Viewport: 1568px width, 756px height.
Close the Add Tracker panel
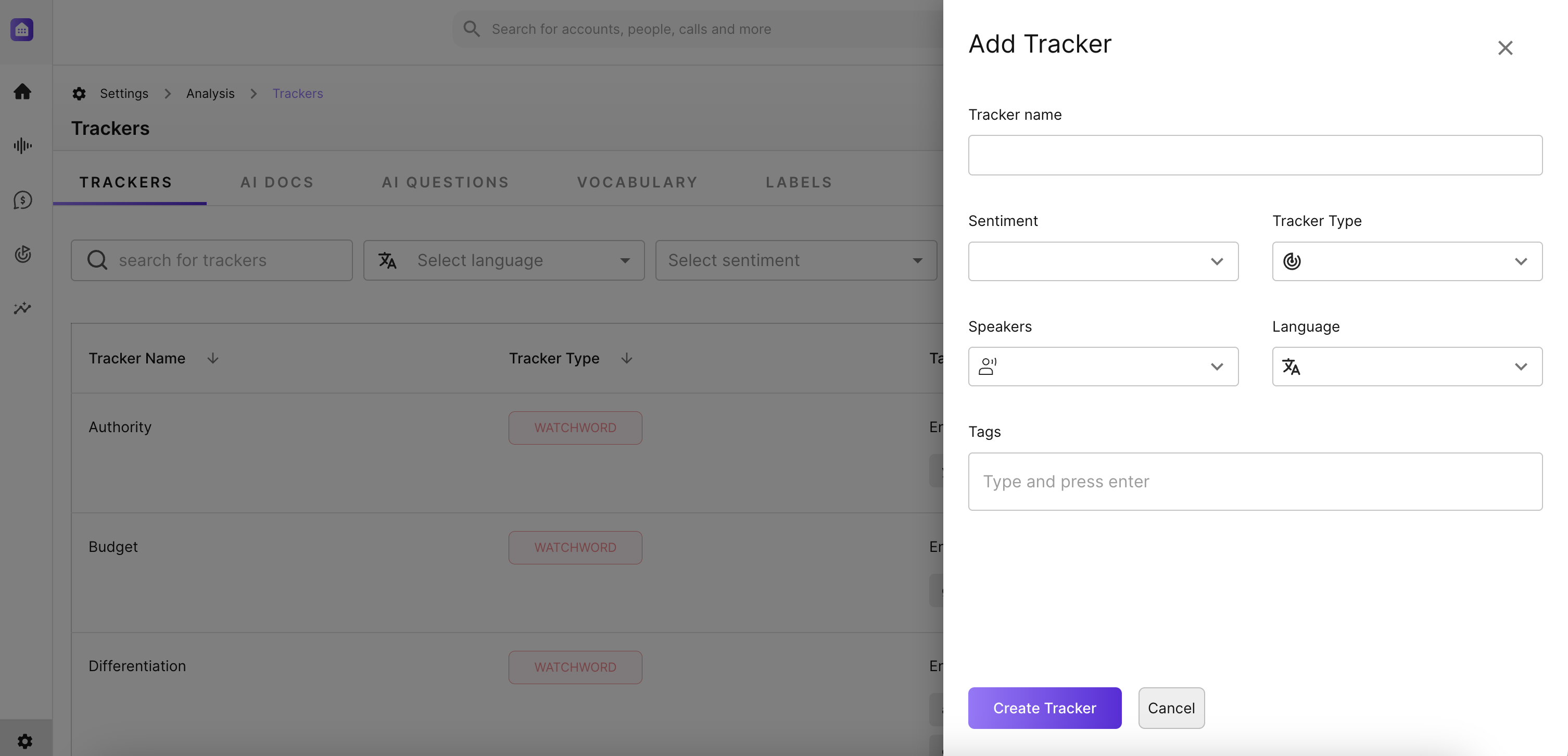(1504, 48)
